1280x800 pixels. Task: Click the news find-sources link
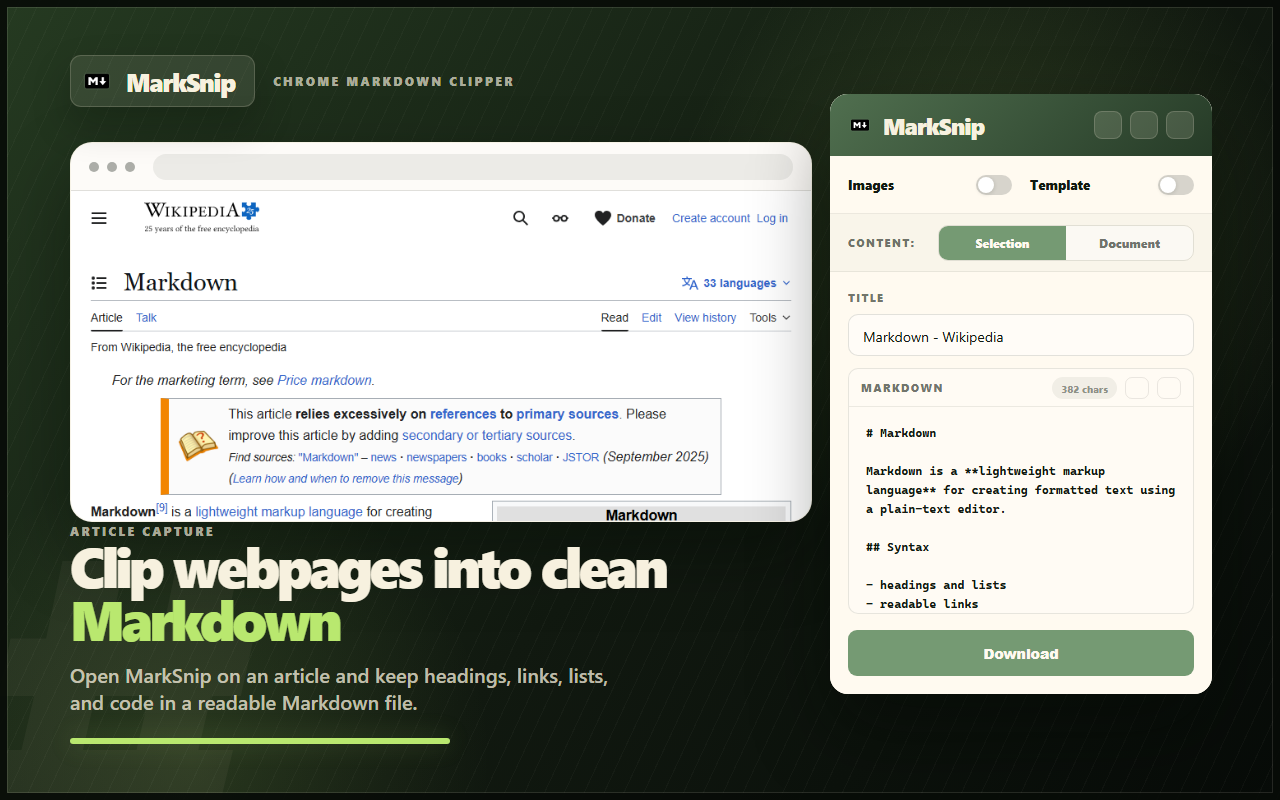click(383, 457)
